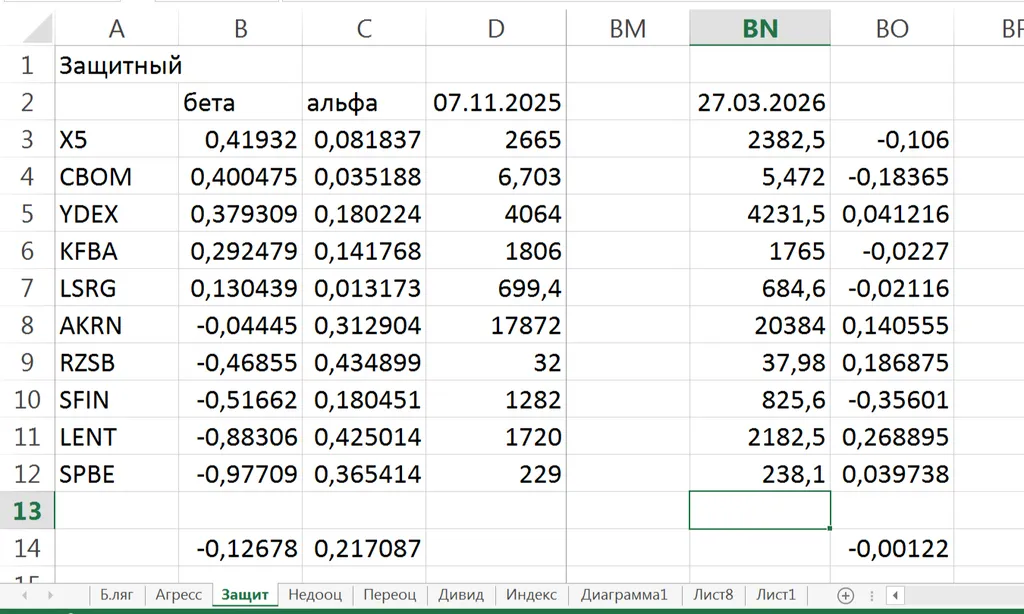Image resolution: width=1024 pixels, height=614 pixels.
Task: Select column C header
Action: (x=364, y=28)
